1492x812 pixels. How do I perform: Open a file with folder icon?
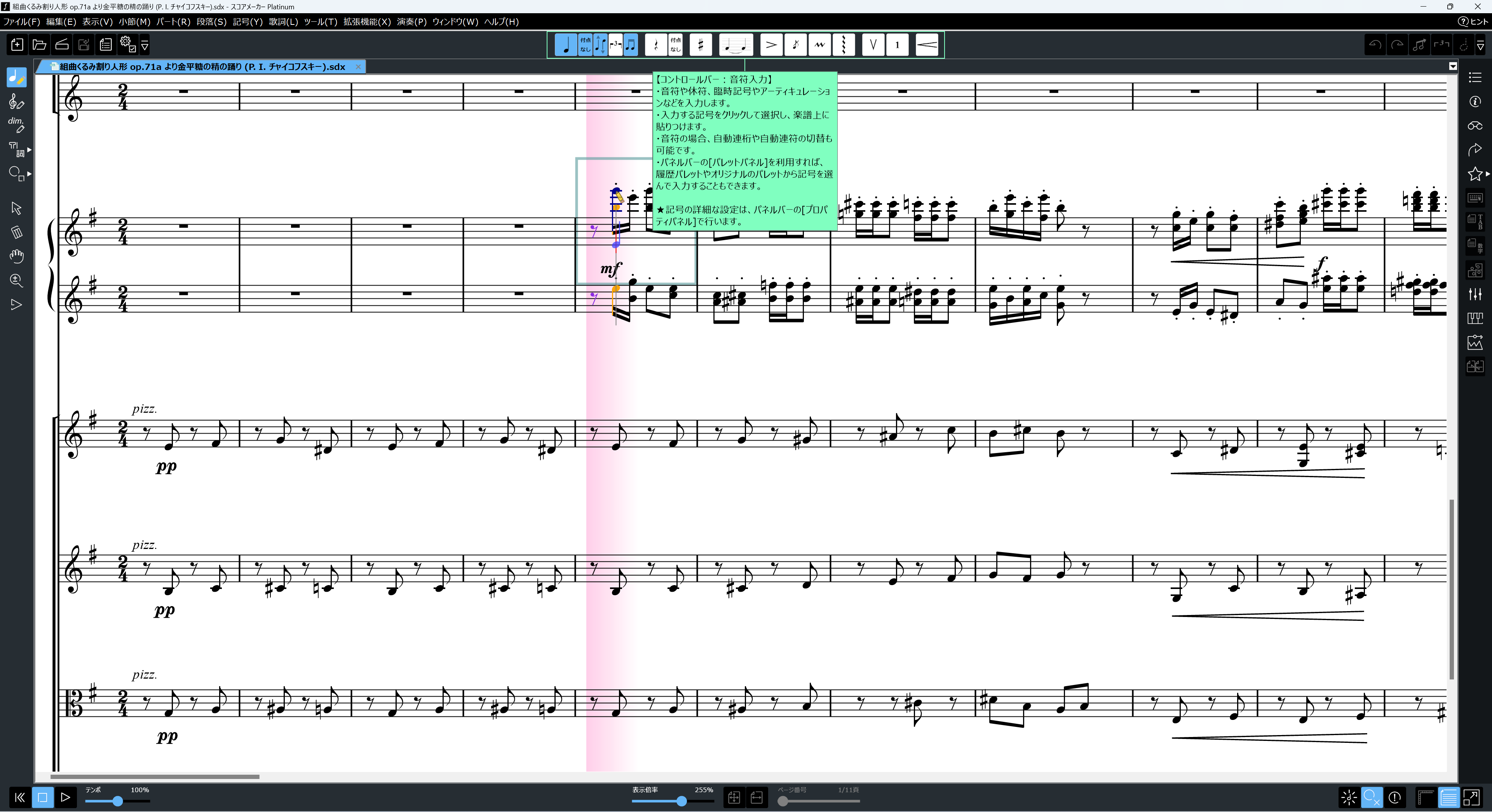tap(39, 45)
